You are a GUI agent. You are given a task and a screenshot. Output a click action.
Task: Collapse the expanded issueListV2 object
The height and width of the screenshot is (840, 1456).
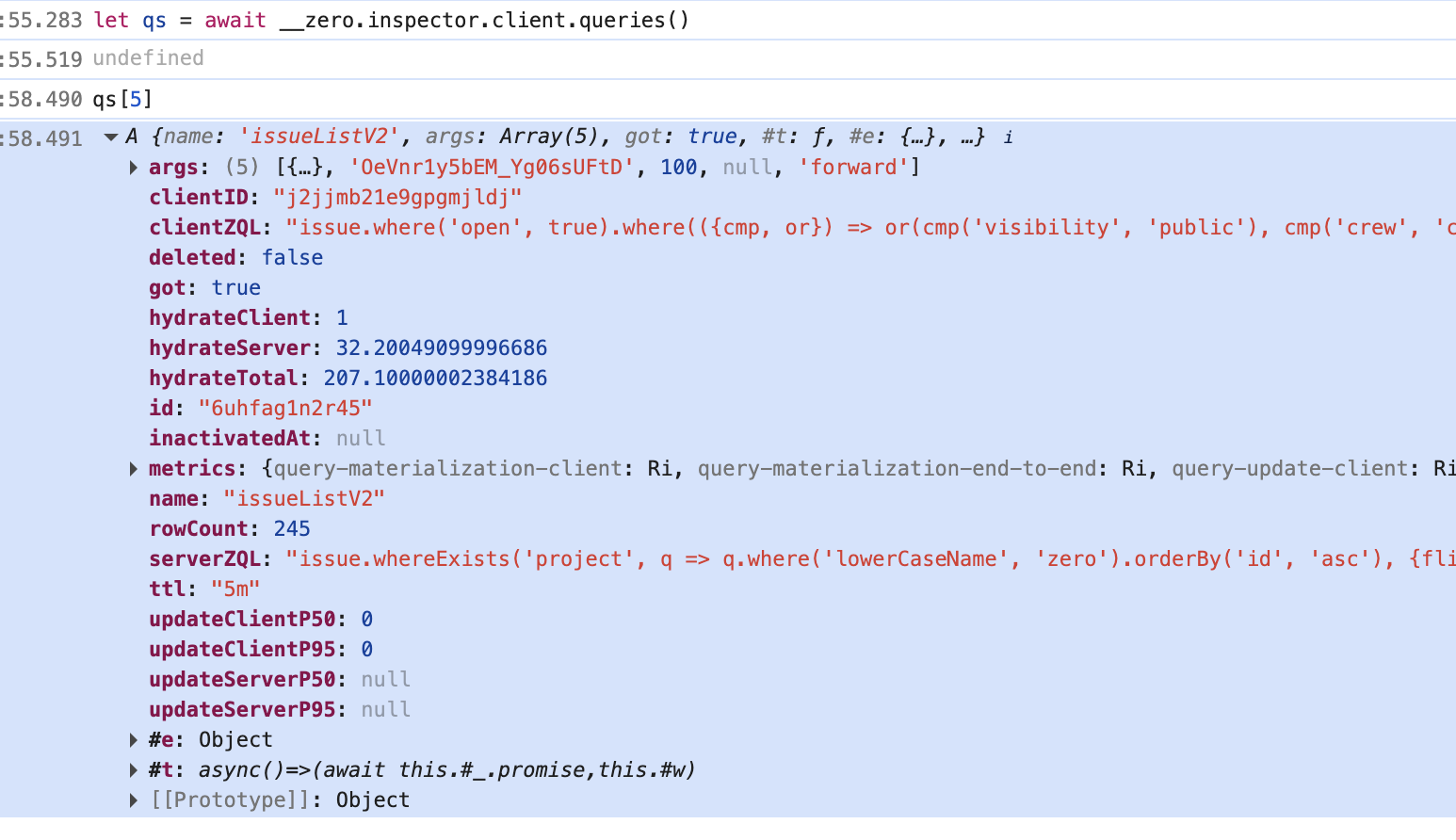point(111,137)
